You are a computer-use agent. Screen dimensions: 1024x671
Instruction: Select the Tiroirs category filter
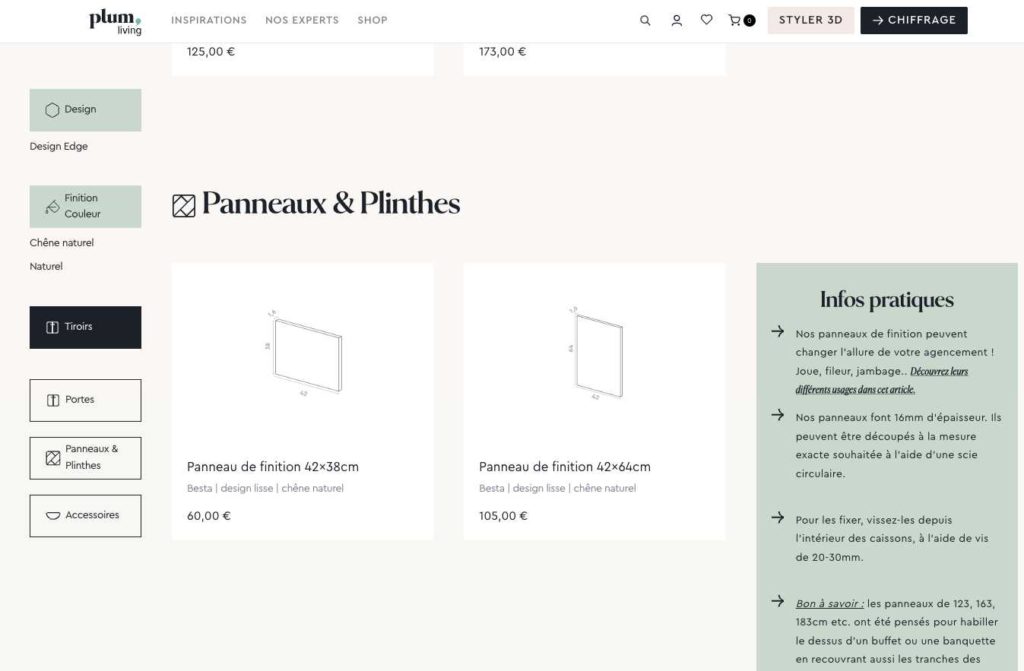tap(86, 327)
